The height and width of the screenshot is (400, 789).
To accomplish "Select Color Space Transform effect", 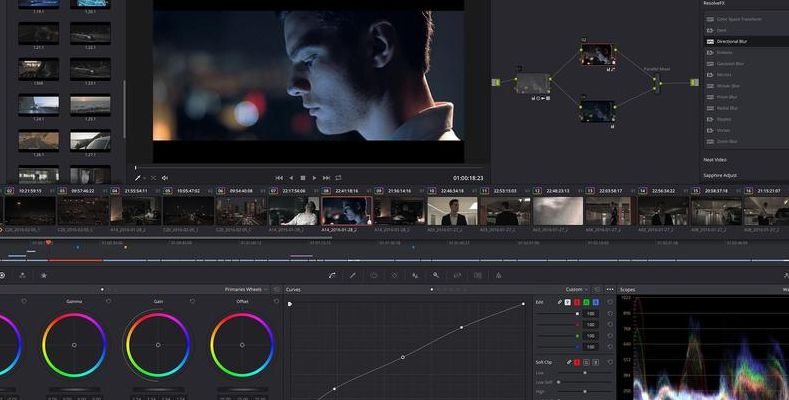I will point(746,19).
